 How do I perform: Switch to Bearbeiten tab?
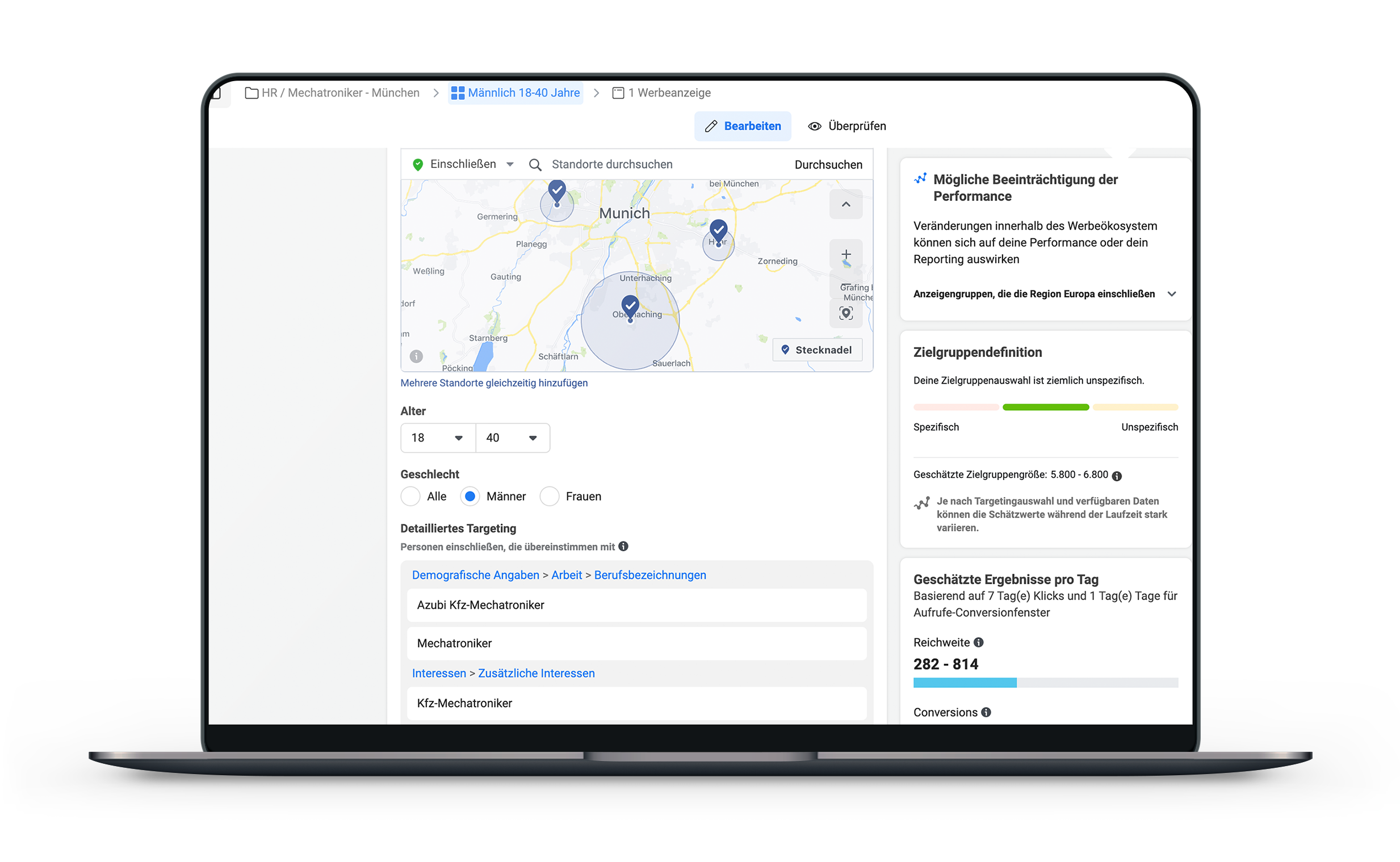(x=742, y=126)
